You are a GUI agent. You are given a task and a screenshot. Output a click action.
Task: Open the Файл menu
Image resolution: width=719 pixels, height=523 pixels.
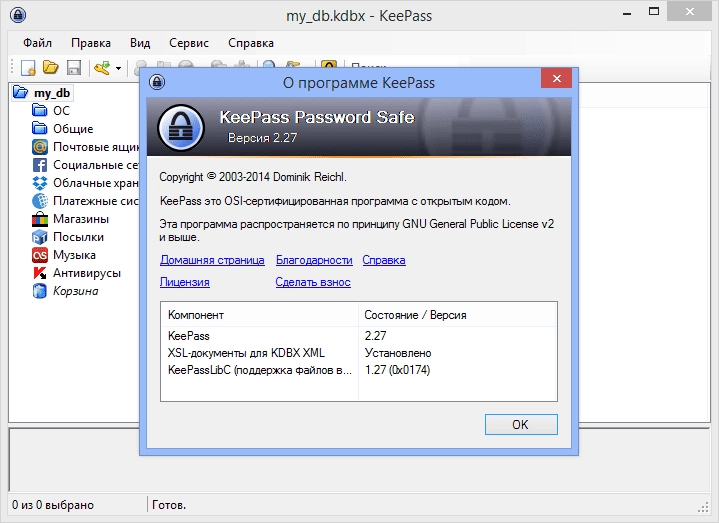pyautogui.click(x=37, y=43)
